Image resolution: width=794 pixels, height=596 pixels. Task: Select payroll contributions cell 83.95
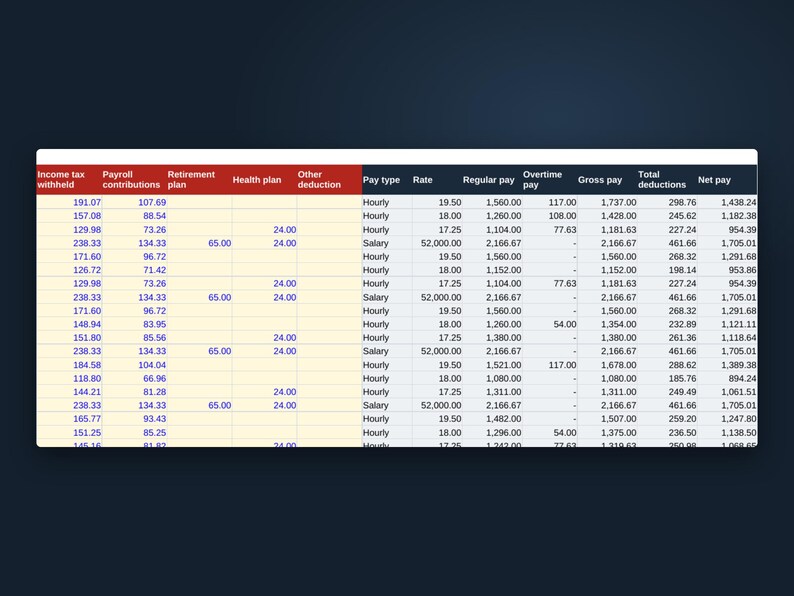coord(134,324)
